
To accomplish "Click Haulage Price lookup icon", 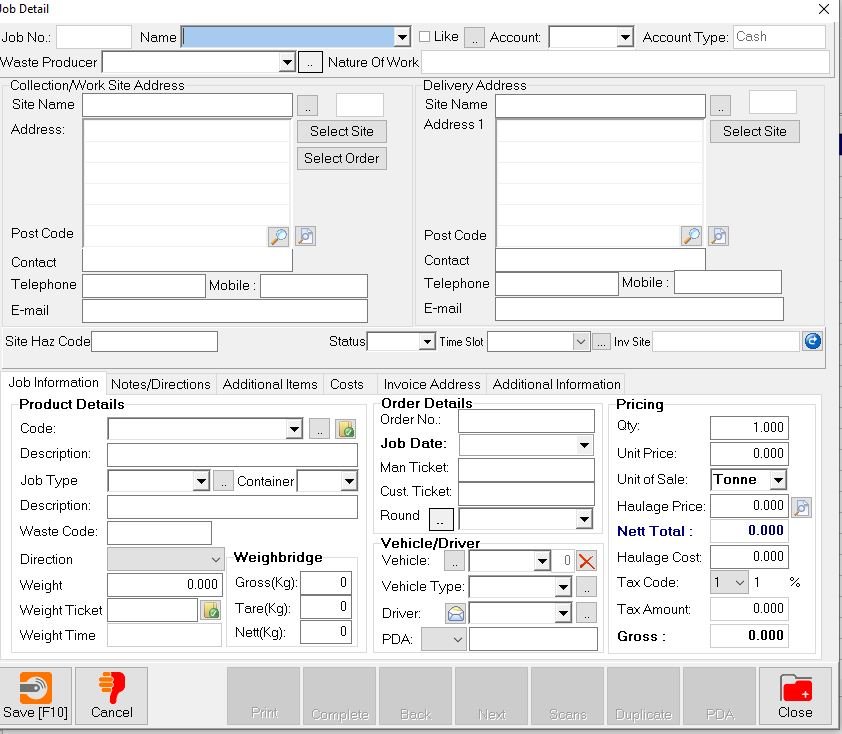I will coord(801,507).
